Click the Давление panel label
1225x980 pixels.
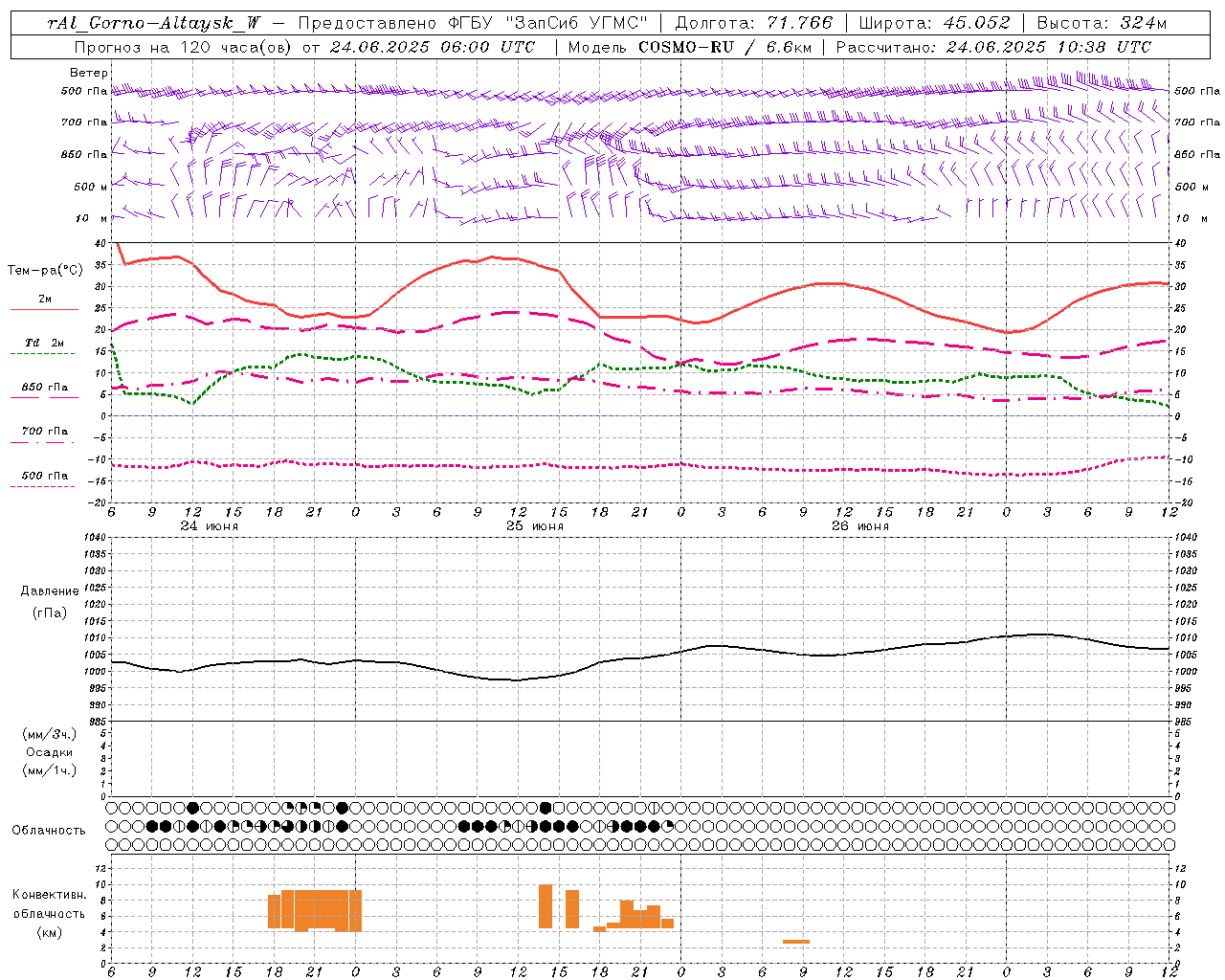click(50, 591)
